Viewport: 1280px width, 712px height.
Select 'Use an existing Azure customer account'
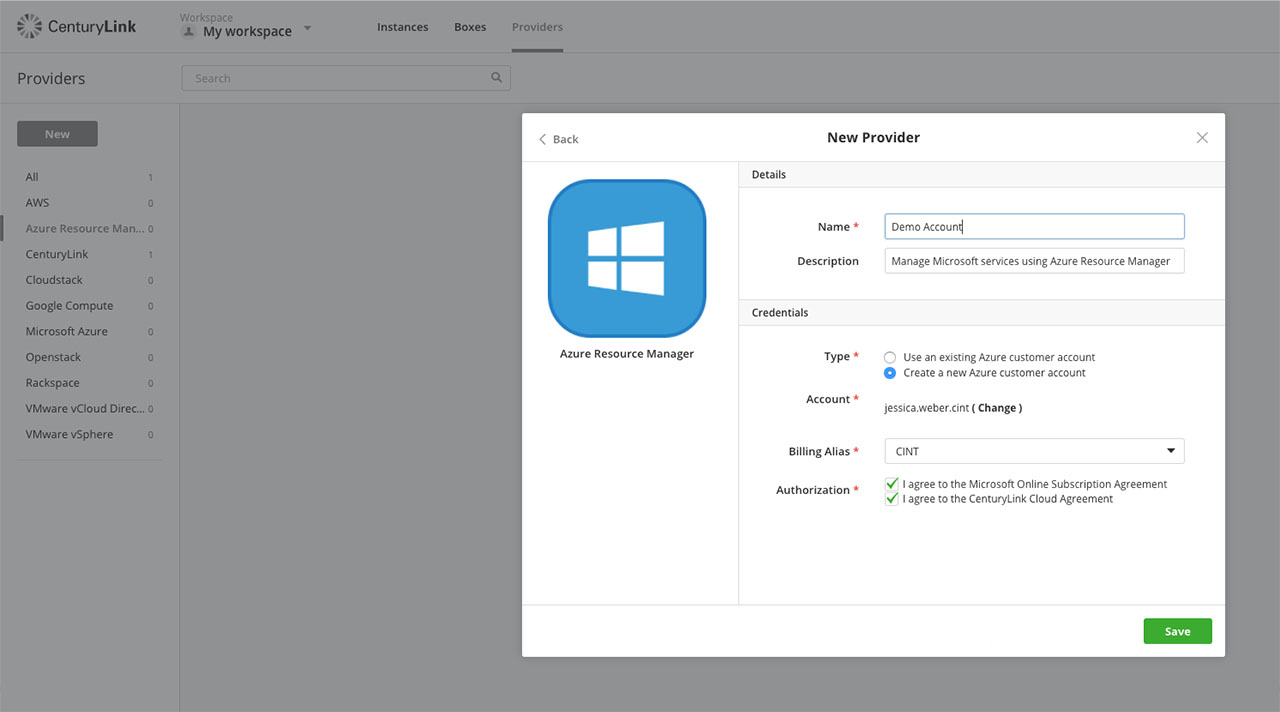tap(890, 357)
